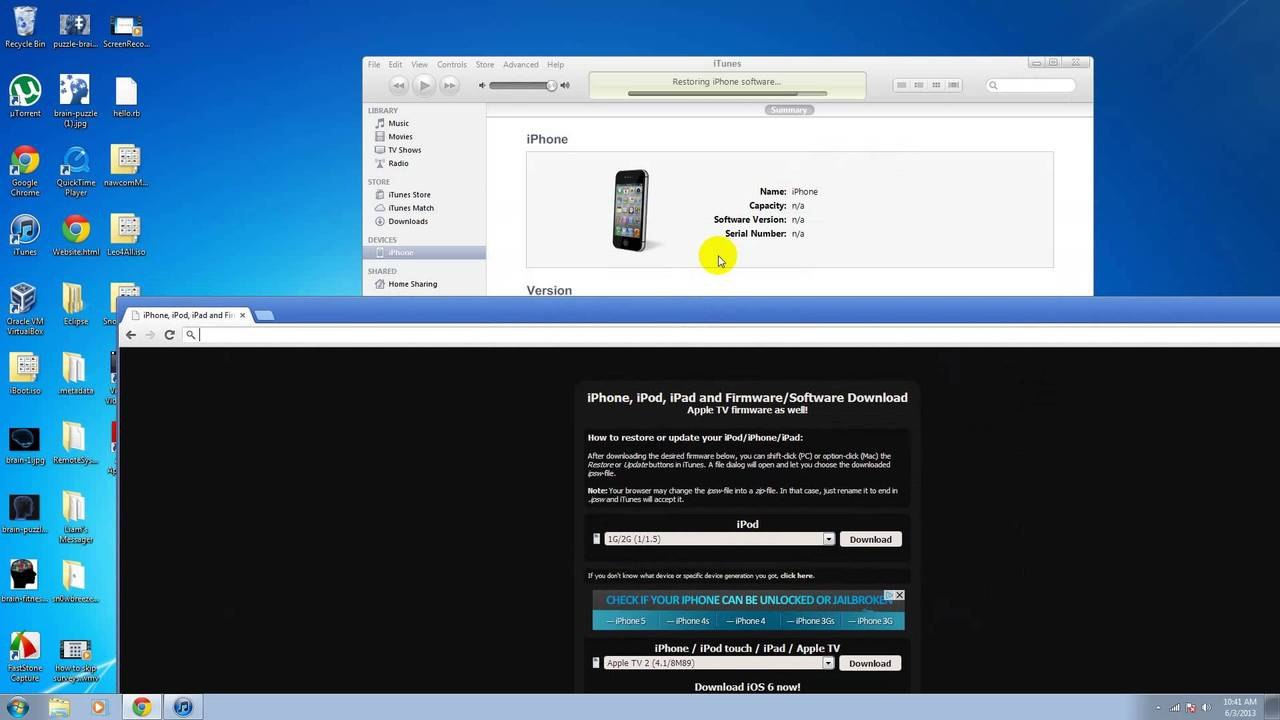Open Recycle Bin desktop icon
Viewport: 1280px width, 720px height.
(x=25, y=28)
